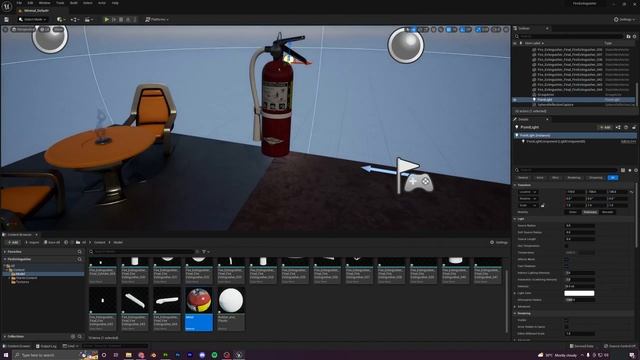The height and width of the screenshot is (360, 640).
Task: Open the Perspective view mode dropdown
Action: point(23,29)
